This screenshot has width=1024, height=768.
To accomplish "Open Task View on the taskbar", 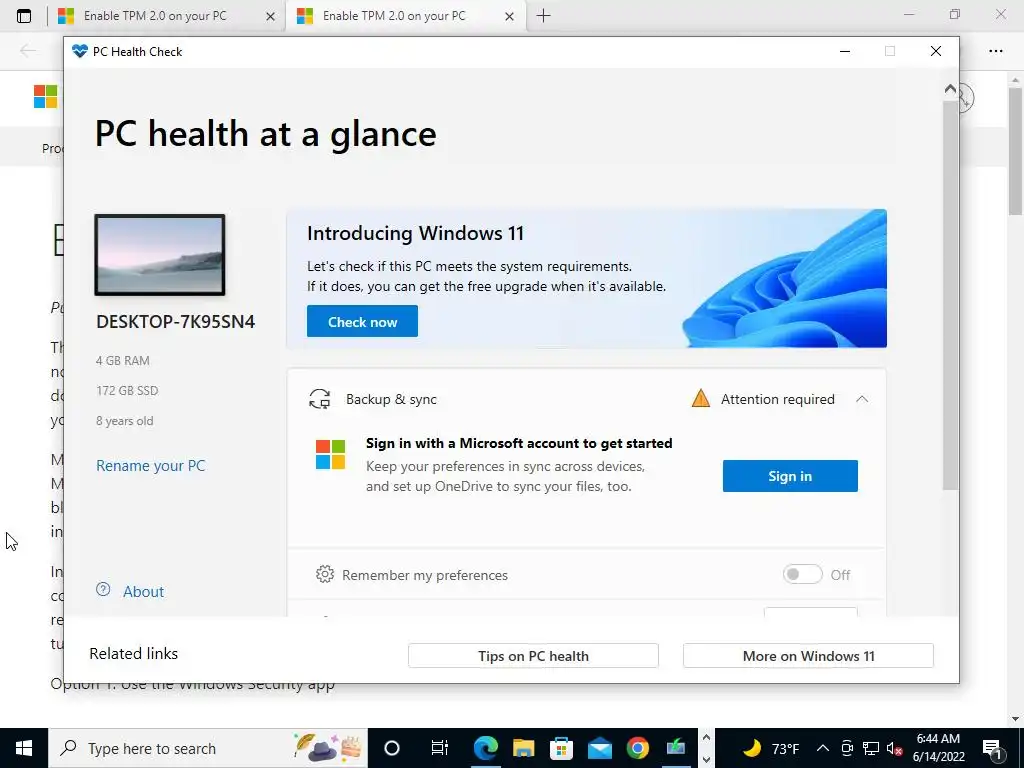I will 440,748.
